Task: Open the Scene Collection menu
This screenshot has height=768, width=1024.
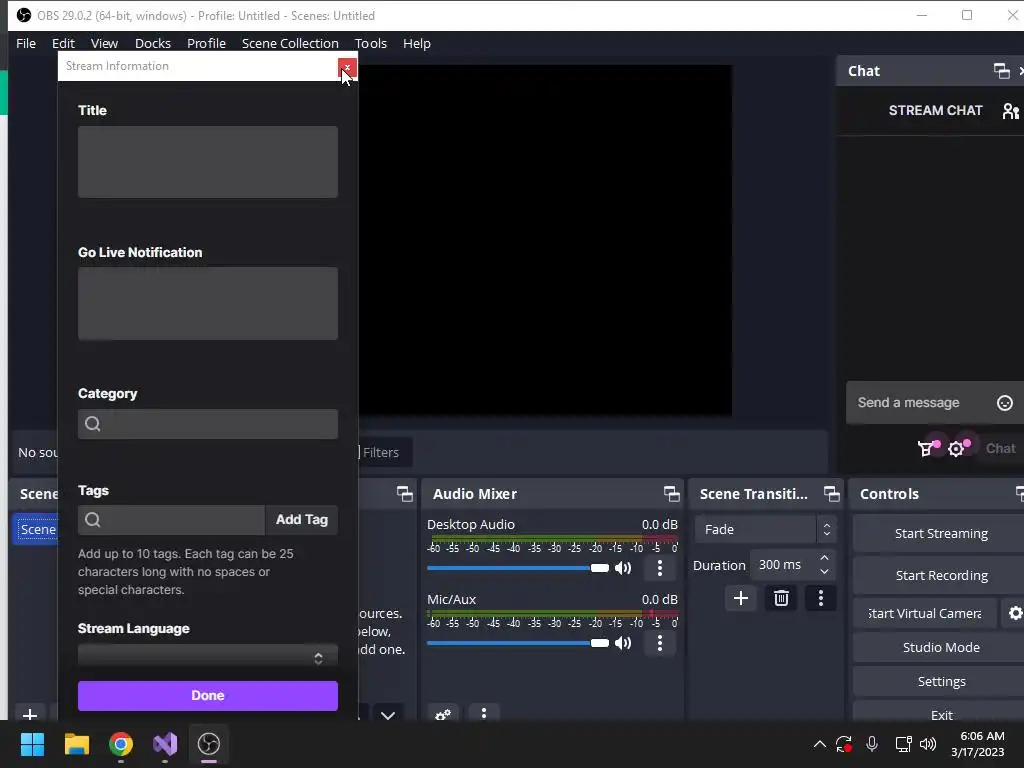Action: 290,43
